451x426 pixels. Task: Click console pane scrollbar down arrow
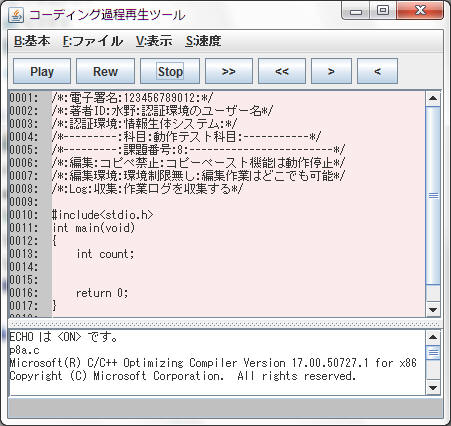pyautogui.click(x=433, y=388)
